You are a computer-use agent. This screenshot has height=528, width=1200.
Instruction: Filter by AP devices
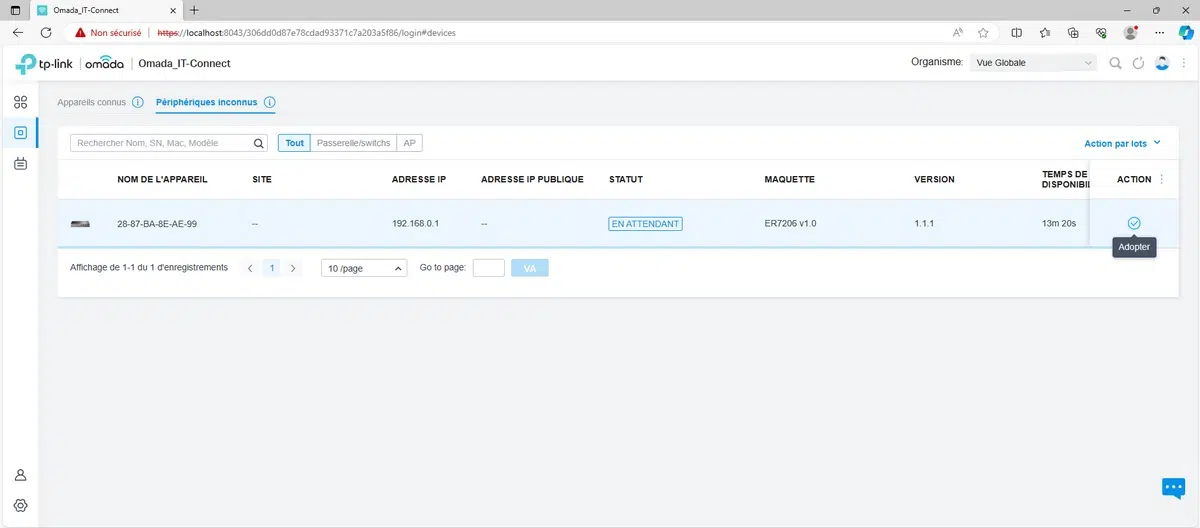(x=409, y=143)
